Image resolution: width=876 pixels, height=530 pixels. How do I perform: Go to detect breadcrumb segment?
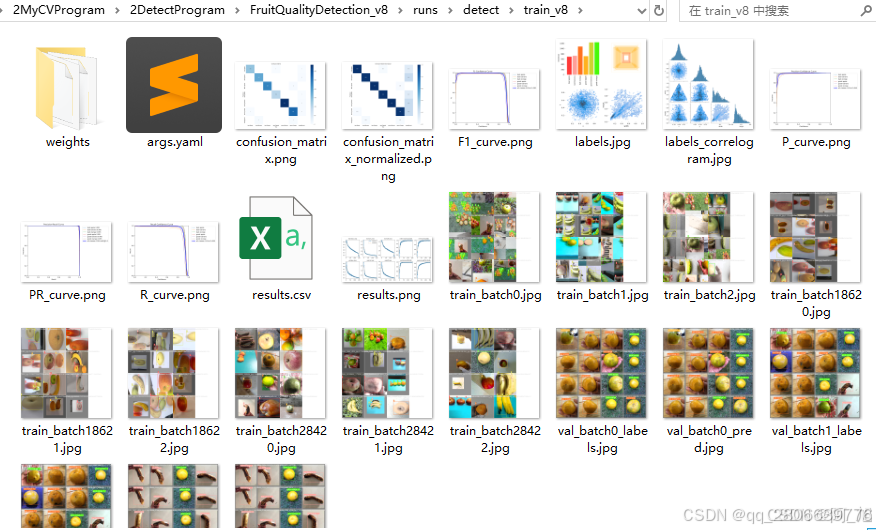(481, 10)
